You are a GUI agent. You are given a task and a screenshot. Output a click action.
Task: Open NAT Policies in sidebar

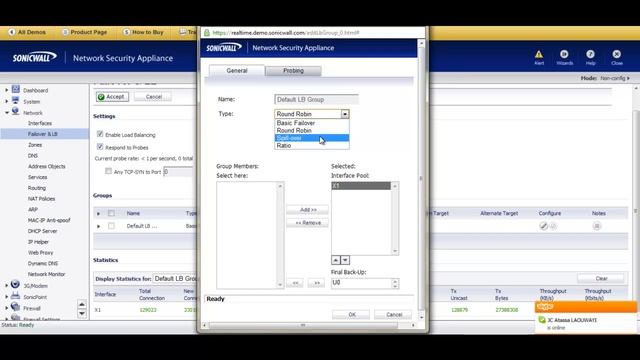click(x=41, y=199)
